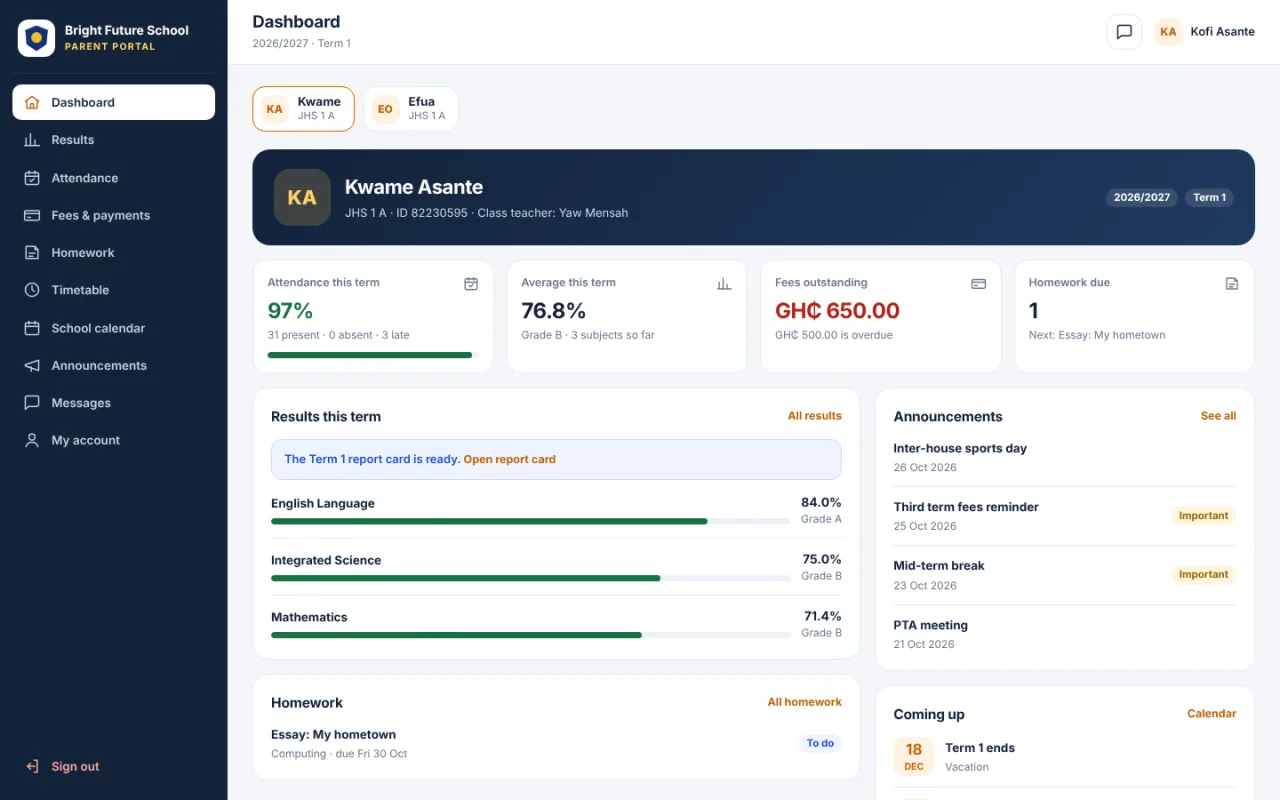This screenshot has height=800, width=1280.
Task: Click the Results bar chart icon
Action: (x=32, y=140)
